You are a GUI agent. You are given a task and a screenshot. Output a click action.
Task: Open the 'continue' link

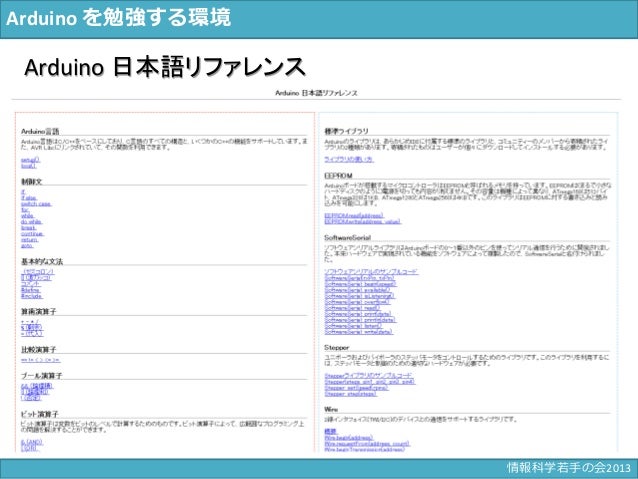tap(32, 234)
